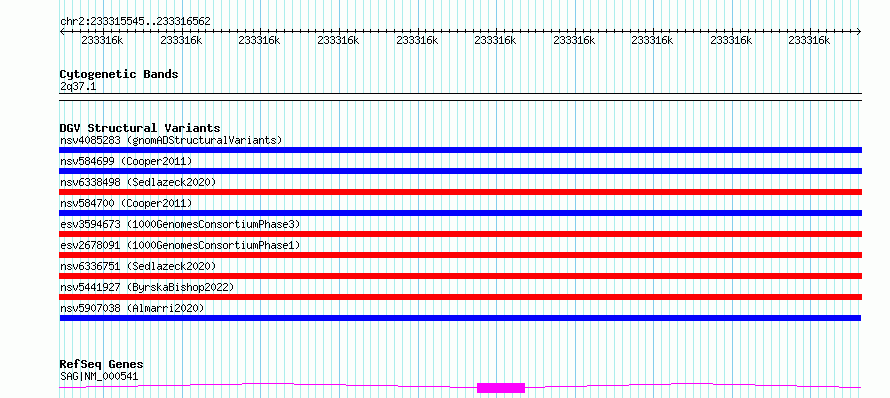Click the blue bar under nsv584700

[460, 213]
